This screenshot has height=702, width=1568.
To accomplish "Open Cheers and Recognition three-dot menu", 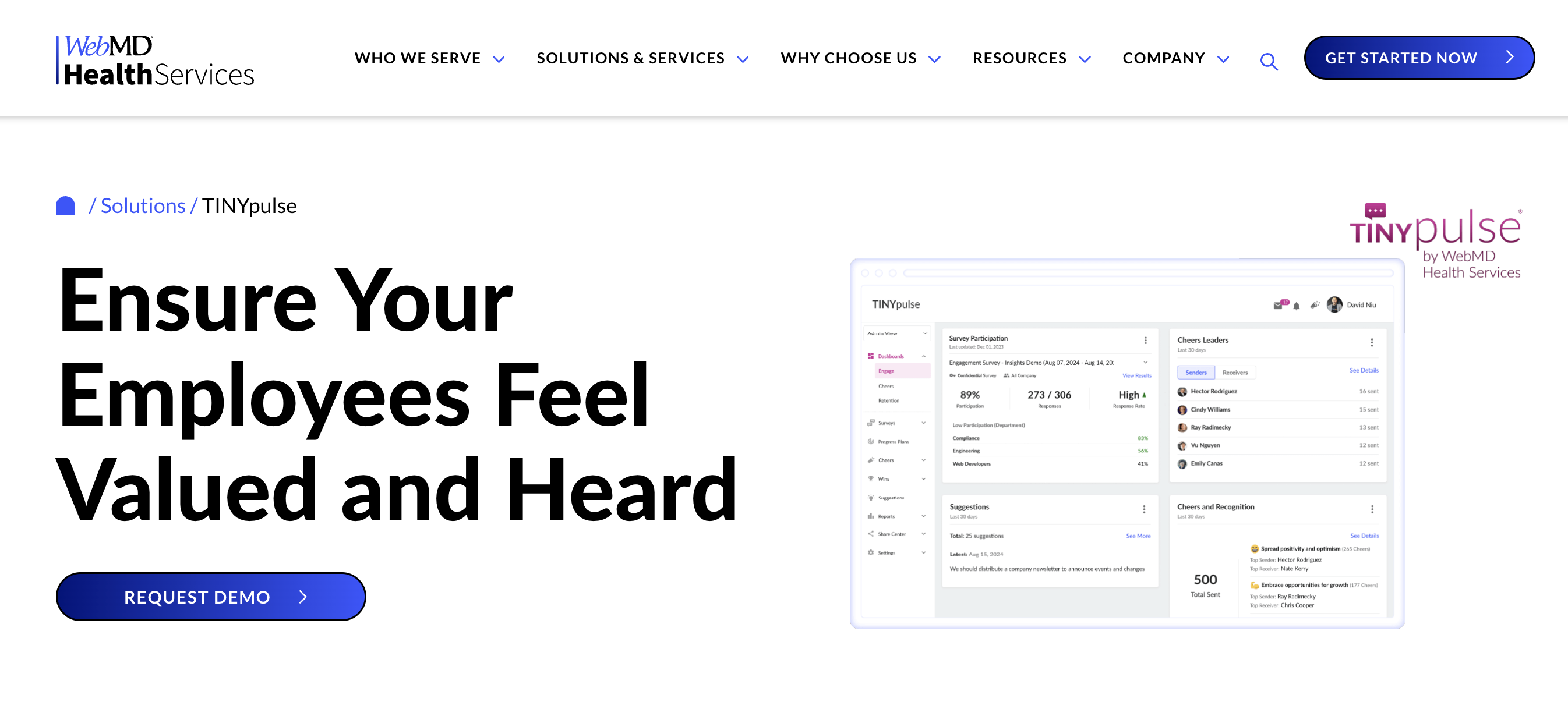I will click(1371, 509).
